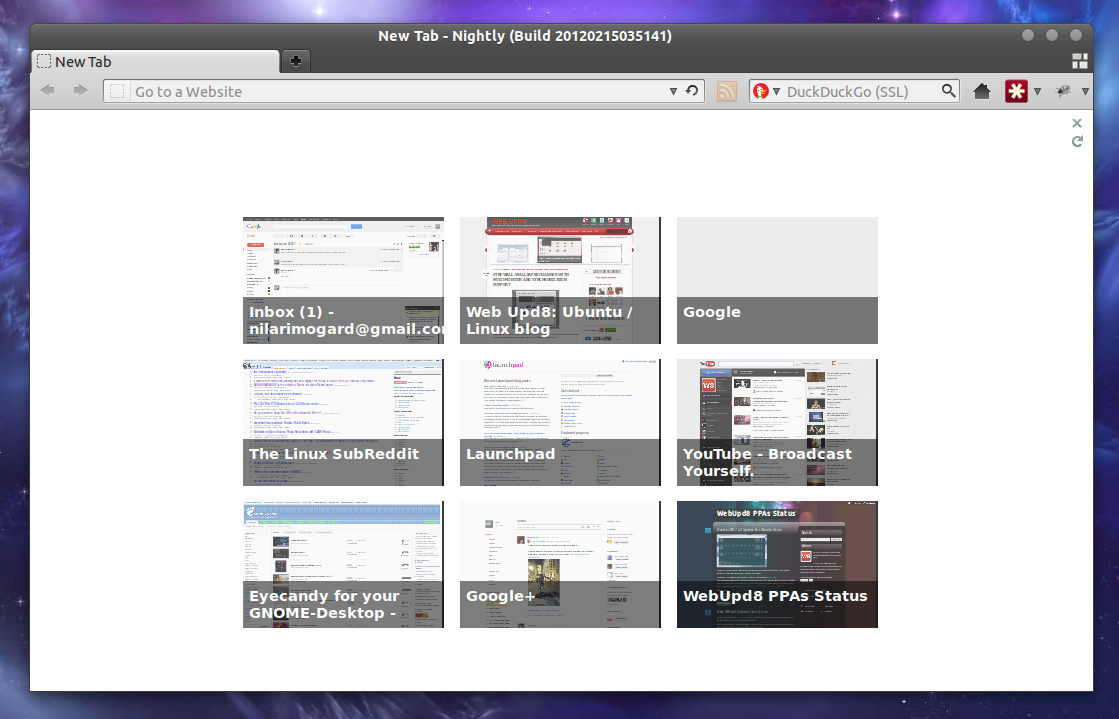This screenshot has height=719, width=1119.
Task: Click the red asterisk add-on icon
Action: [1016, 91]
